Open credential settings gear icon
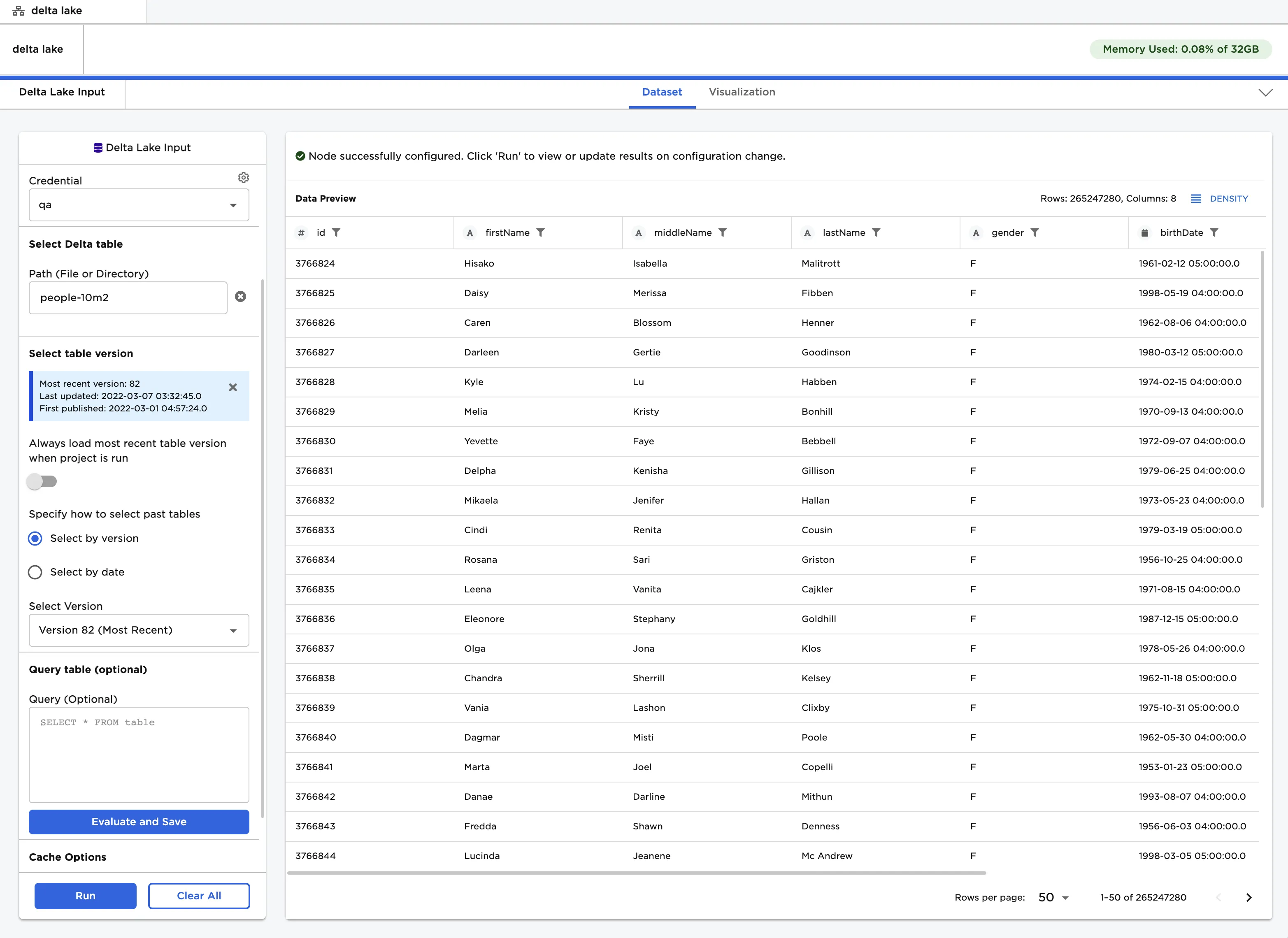This screenshot has width=1288, height=938. pyautogui.click(x=243, y=178)
